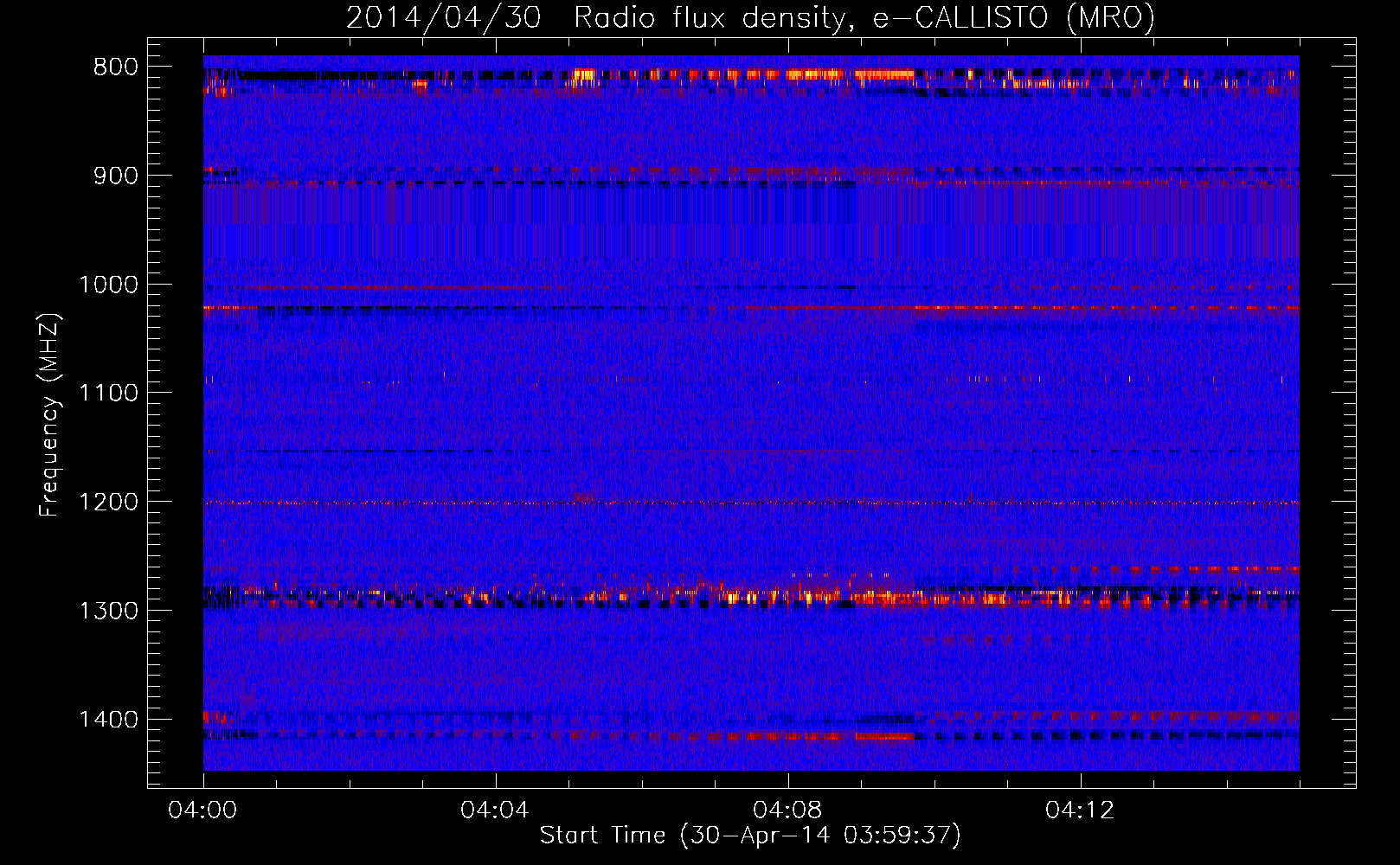Click the 1300 frequency tick label
Screen dimensions: 1400x865
tap(108, 611)
